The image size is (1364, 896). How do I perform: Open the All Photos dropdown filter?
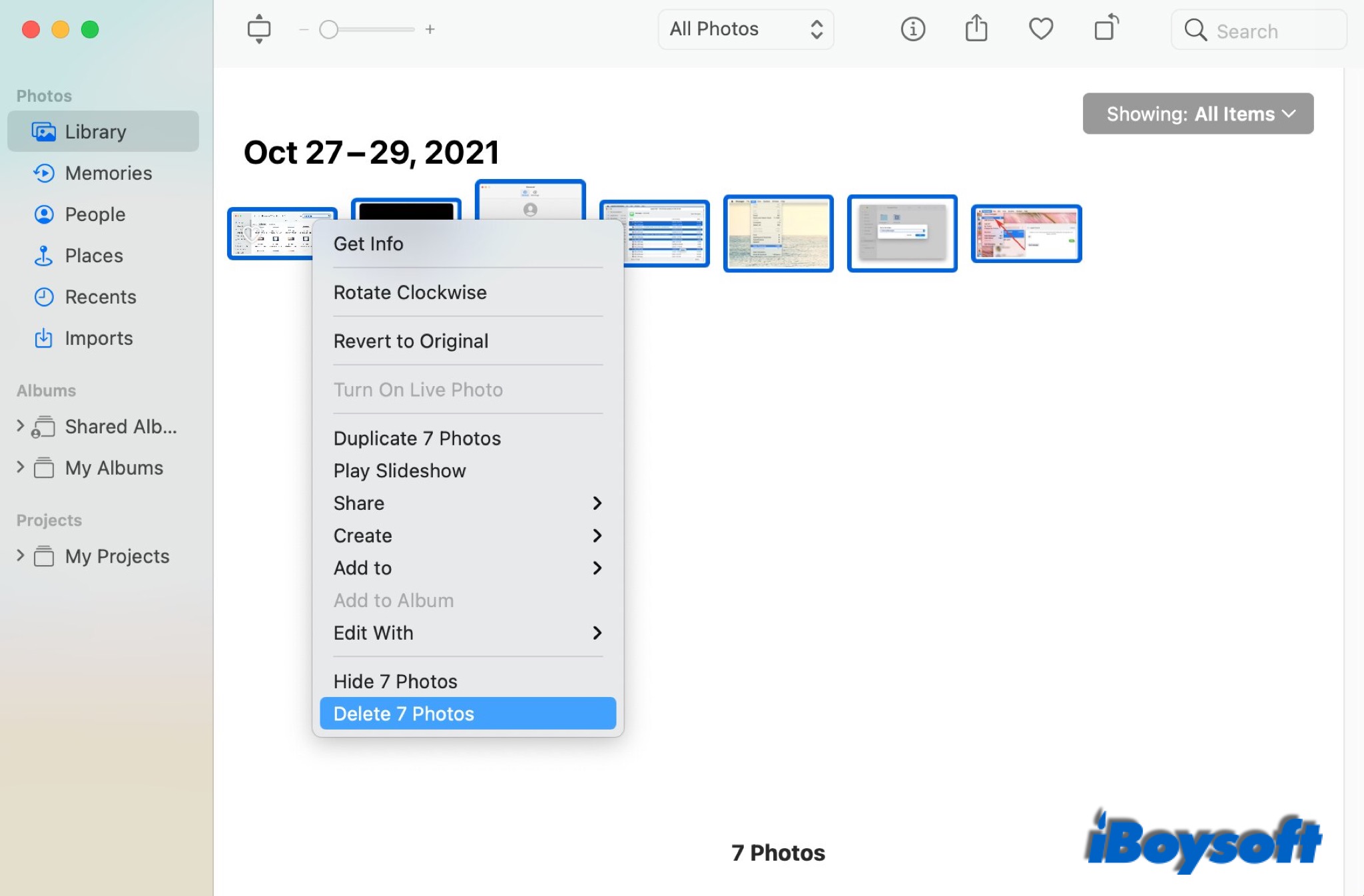click(745, 28)
